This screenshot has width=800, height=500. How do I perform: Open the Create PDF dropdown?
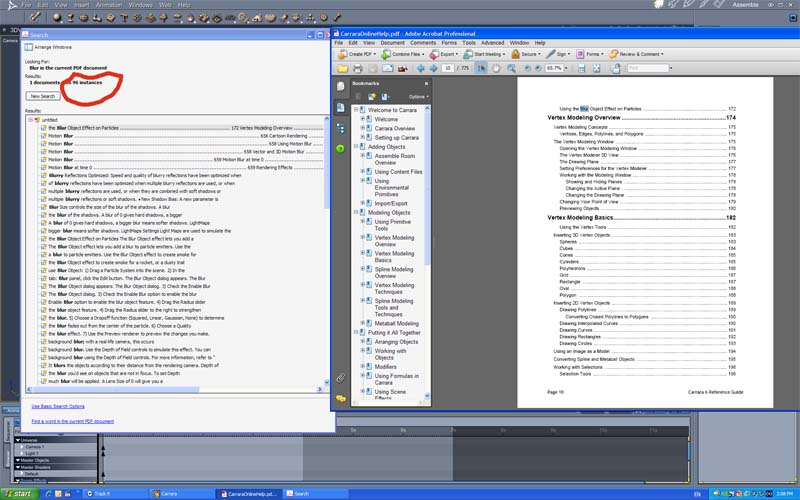357,54
